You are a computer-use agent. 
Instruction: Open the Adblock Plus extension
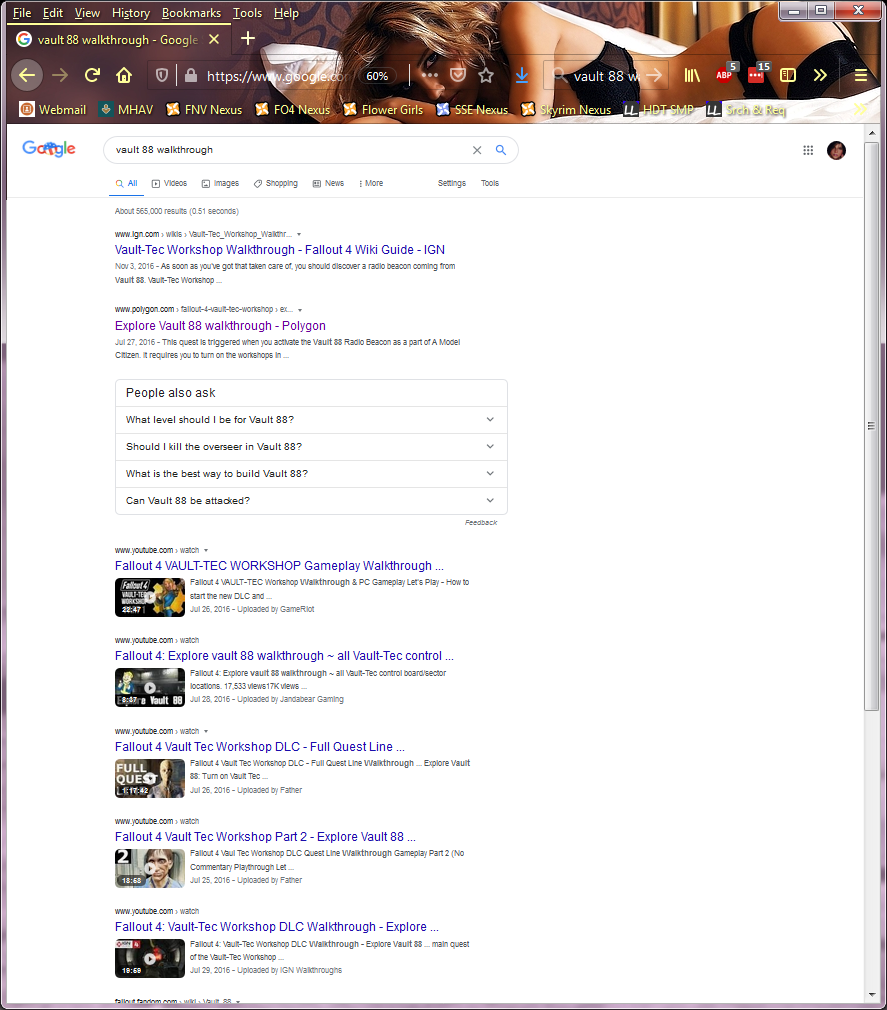click(x=725, y=75)
